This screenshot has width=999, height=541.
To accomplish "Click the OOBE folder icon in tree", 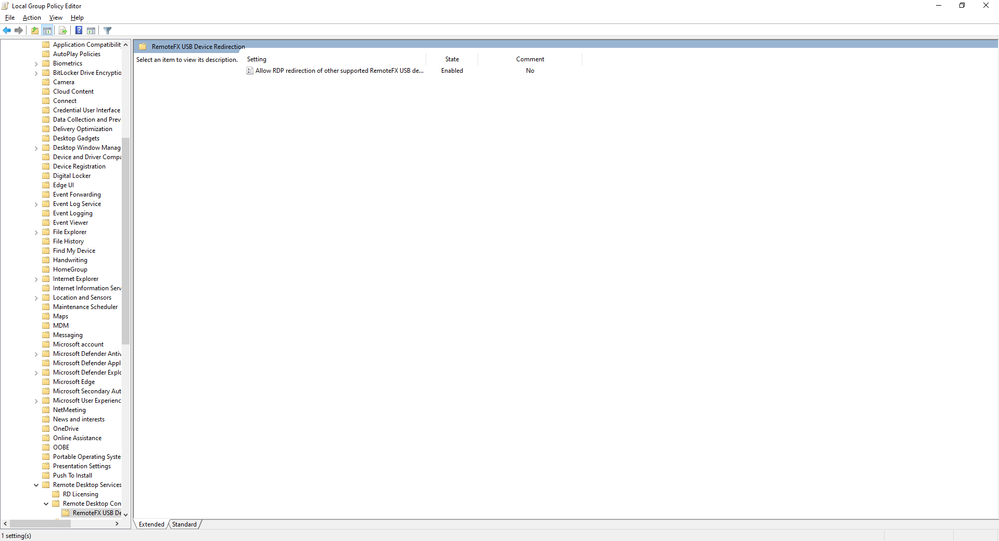I will (x=46, y=447).
